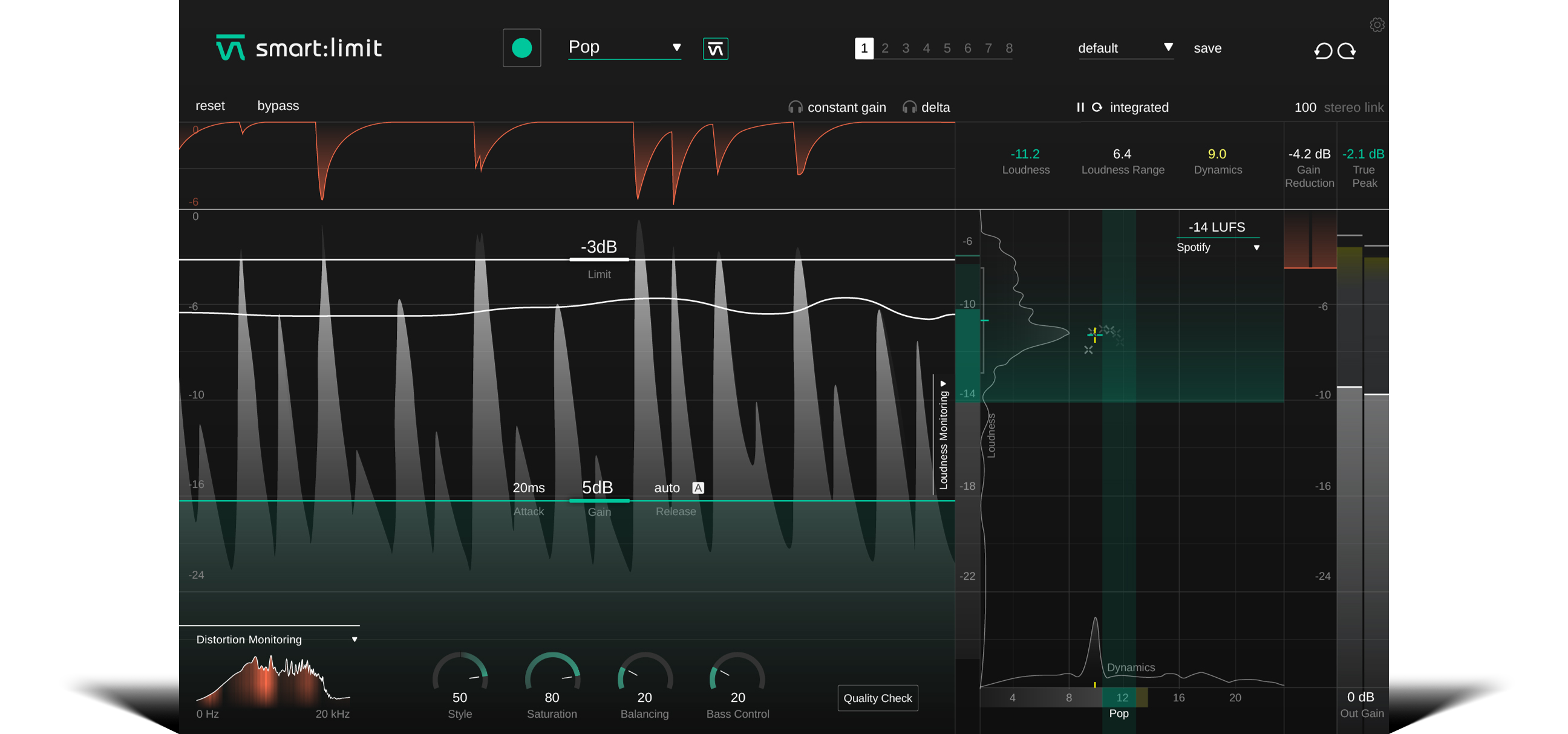This screenshot has width=1568, height=734.
Task: Select state slot 1
Action: 864,48
